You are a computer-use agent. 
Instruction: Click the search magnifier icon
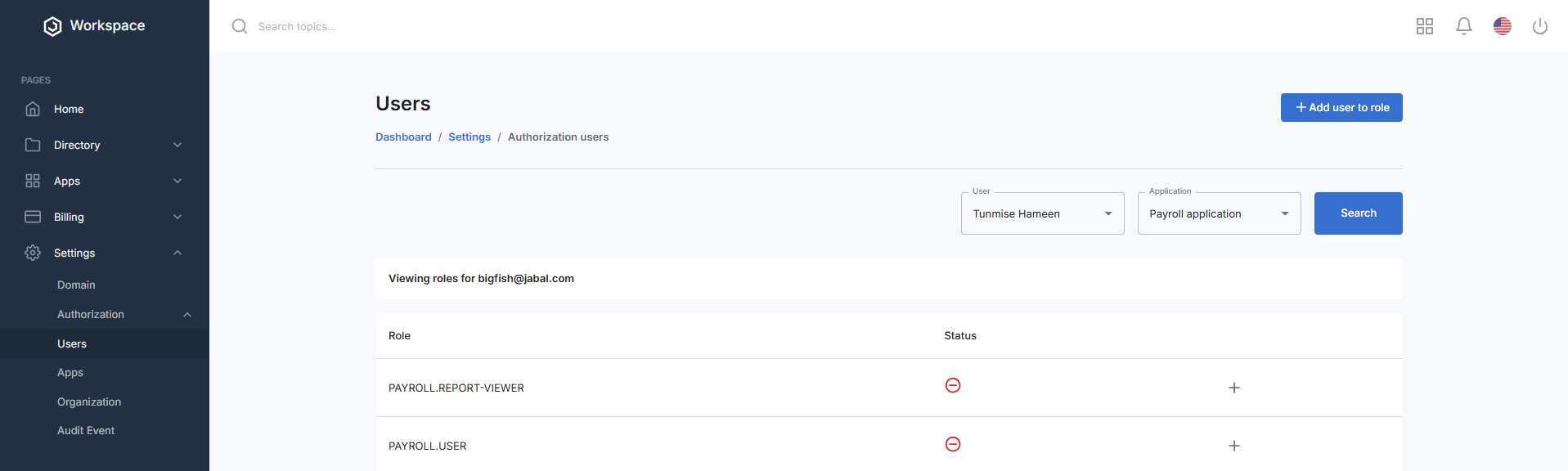tap(240, 26)
